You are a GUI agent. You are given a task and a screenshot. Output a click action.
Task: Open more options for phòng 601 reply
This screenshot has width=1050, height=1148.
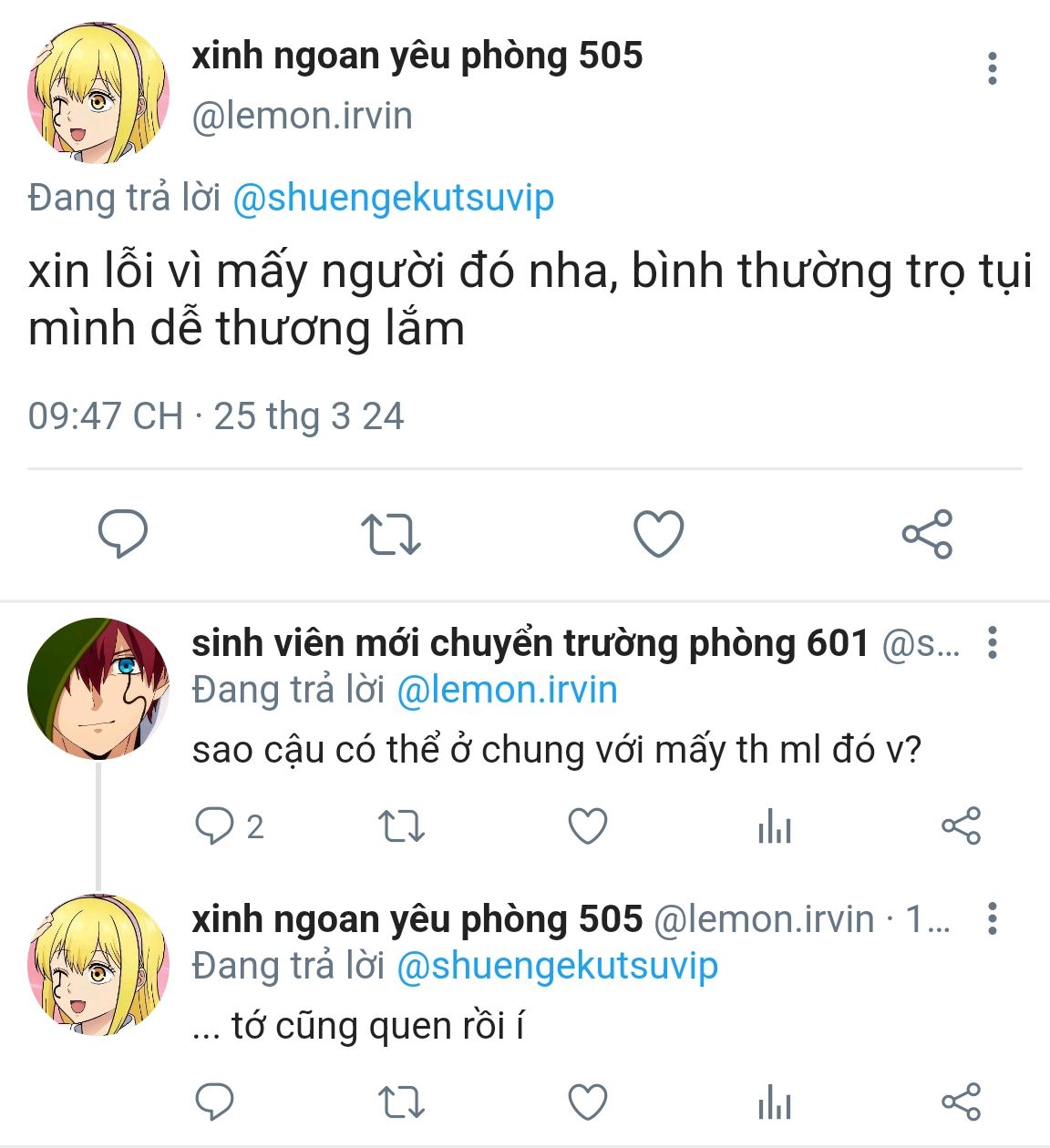click(993, 643)
